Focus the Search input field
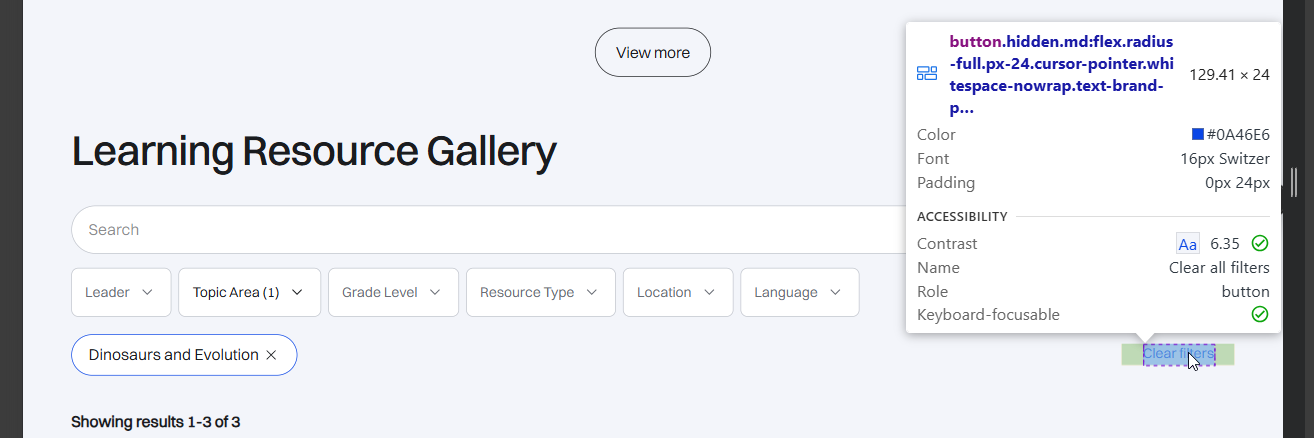The height and width of the screenshot is (438, 1314). (x=480, y=230)
